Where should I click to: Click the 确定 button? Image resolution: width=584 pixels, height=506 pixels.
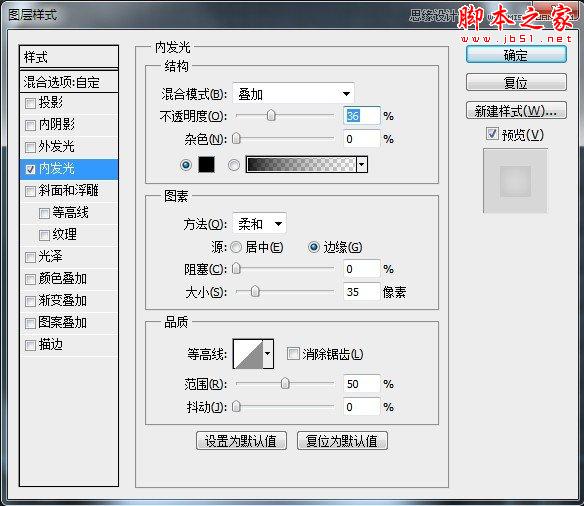(x=516, y=55)
